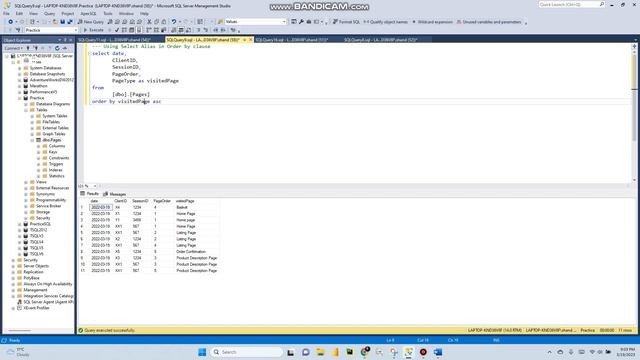Expand the System Databases node
The height and width of the screenshot is (360, 640).
(20, 68)
